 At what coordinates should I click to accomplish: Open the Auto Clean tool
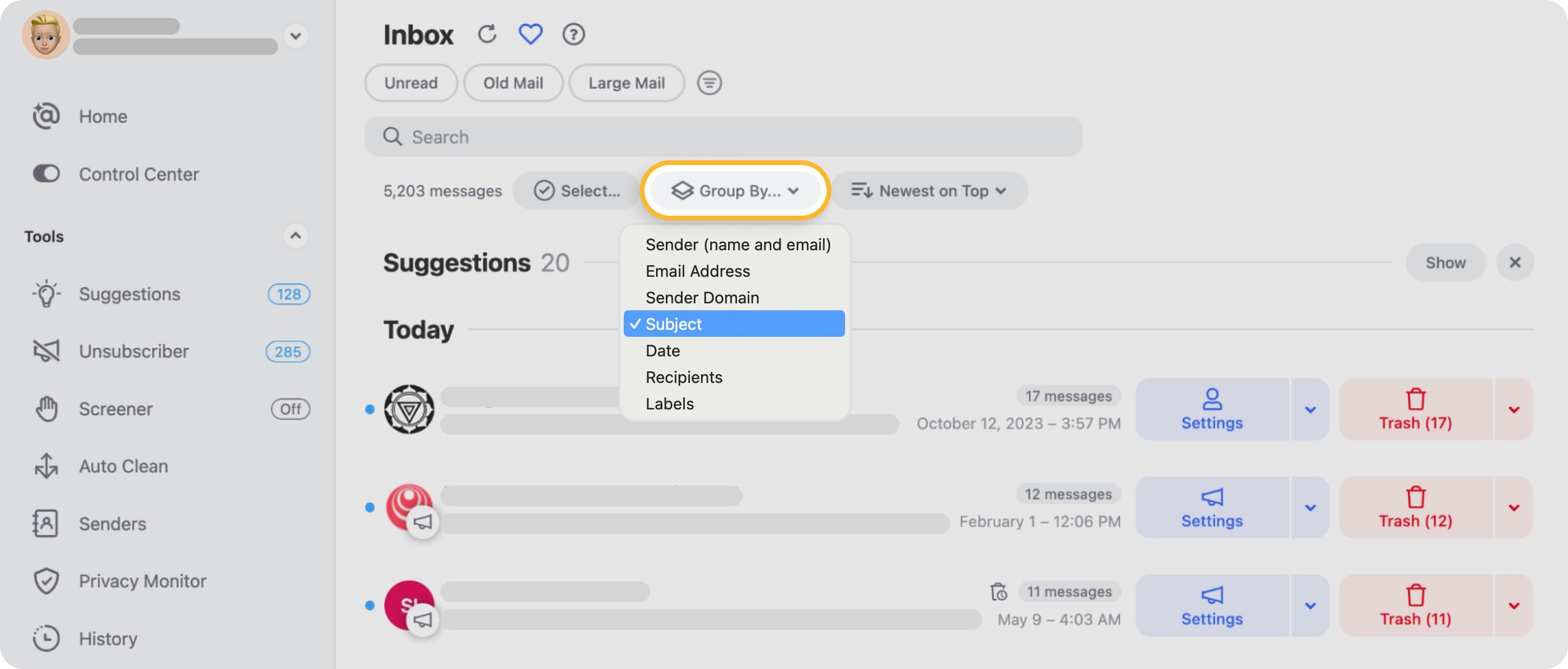point(123,465)
